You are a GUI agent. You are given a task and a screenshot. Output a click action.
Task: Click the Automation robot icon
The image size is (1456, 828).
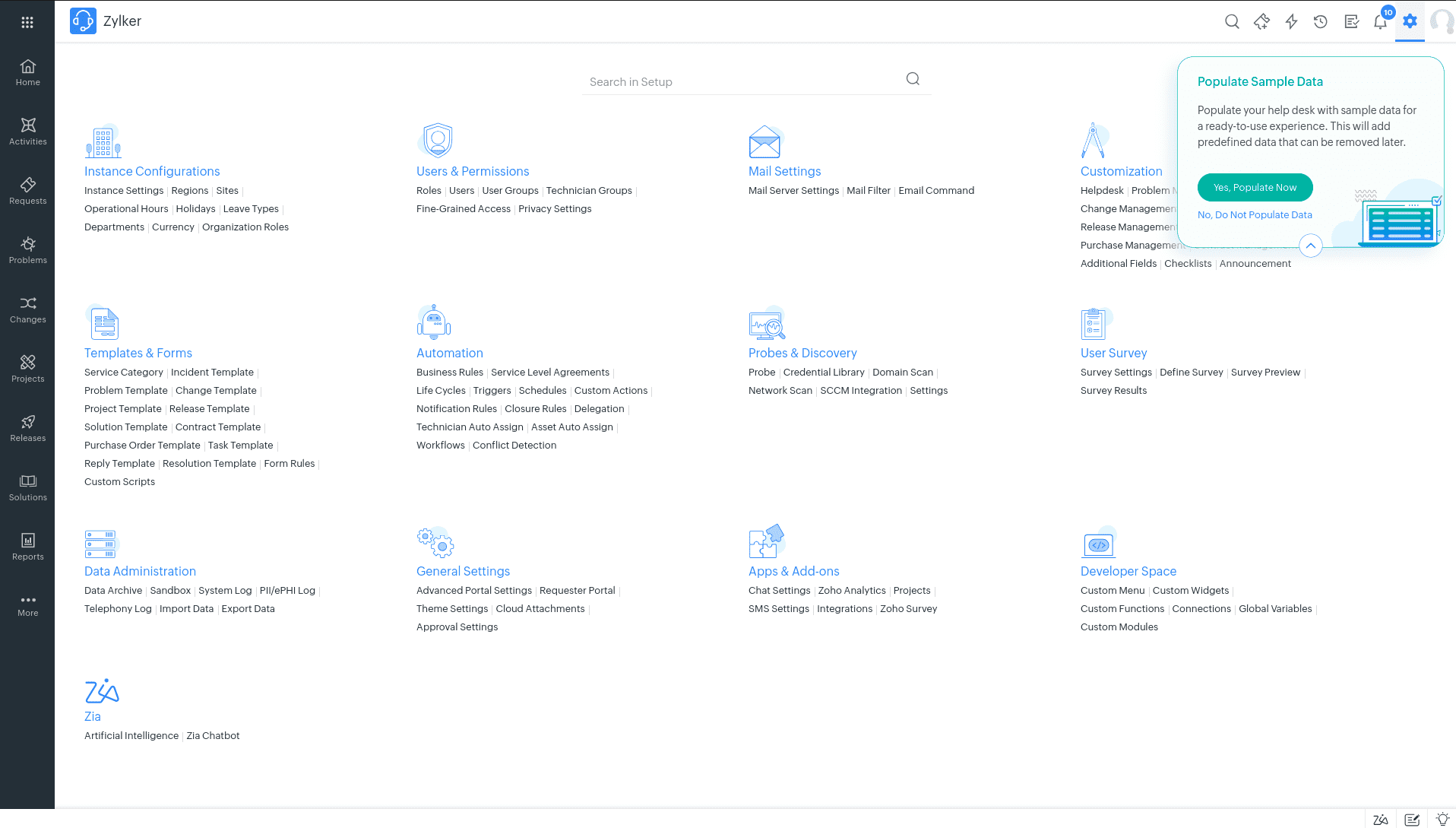pos(434,322)
